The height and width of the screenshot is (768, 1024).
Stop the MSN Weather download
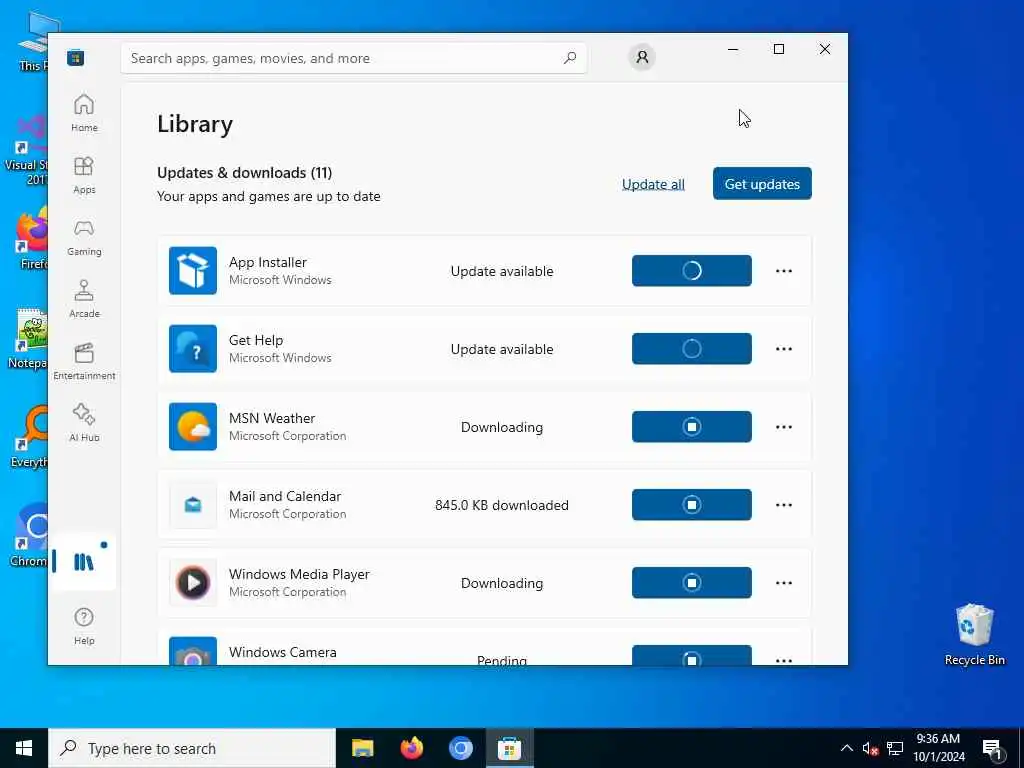[x=692, y=426]
